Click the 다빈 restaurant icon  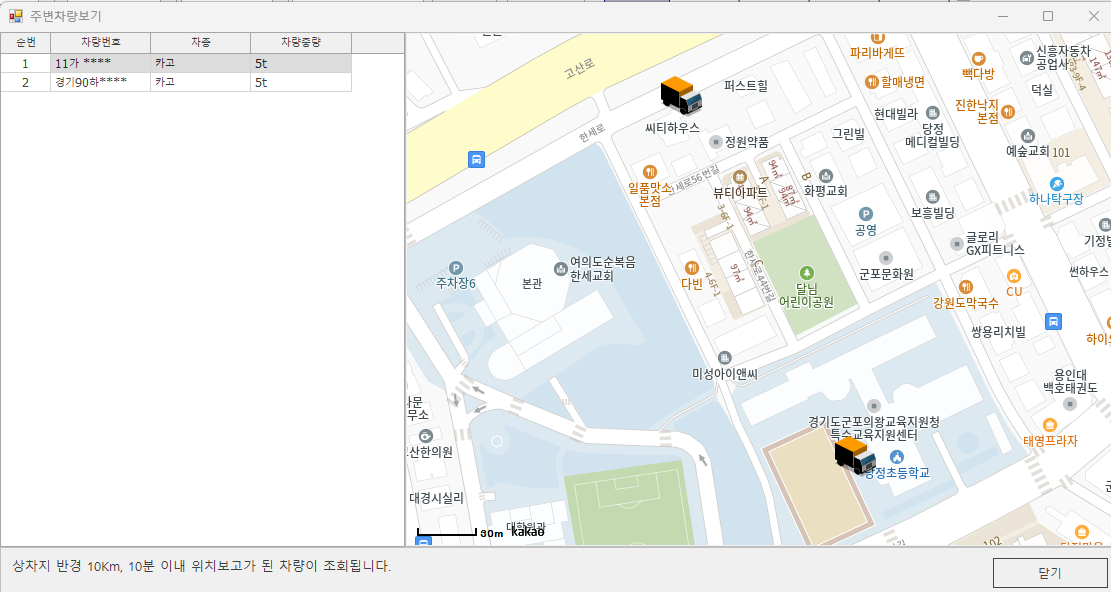point(691,267)
